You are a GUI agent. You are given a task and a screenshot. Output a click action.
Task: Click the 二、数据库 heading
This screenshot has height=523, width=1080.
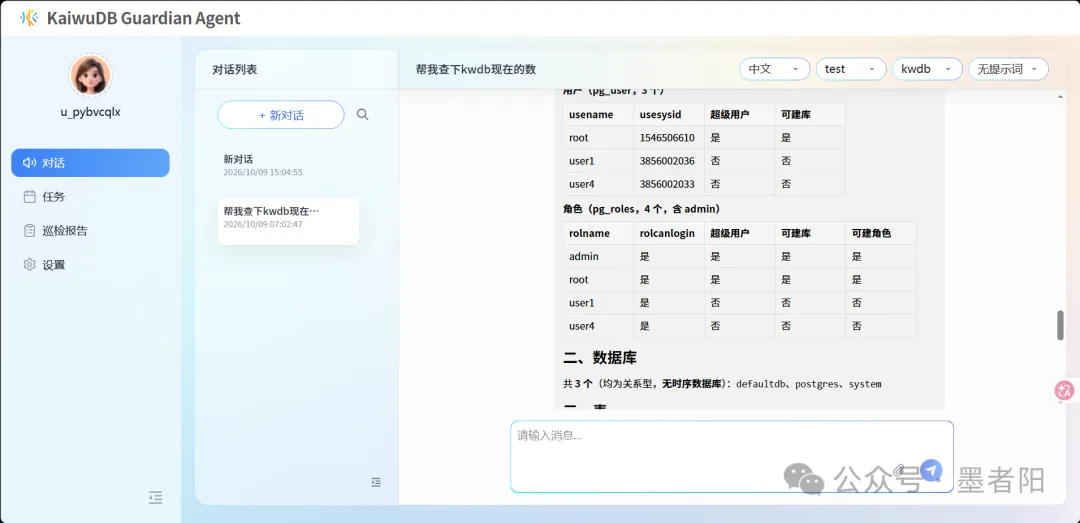click(x=600, y=358)
